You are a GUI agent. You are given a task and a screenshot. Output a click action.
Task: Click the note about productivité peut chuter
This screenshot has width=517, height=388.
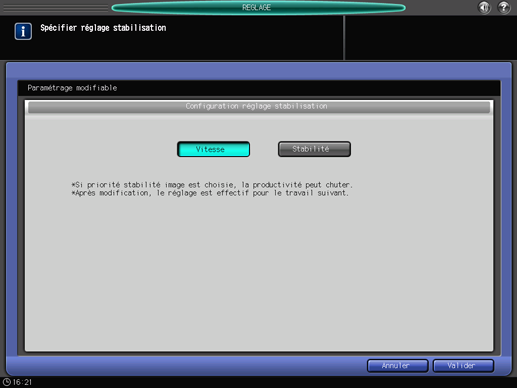[212, 185]
